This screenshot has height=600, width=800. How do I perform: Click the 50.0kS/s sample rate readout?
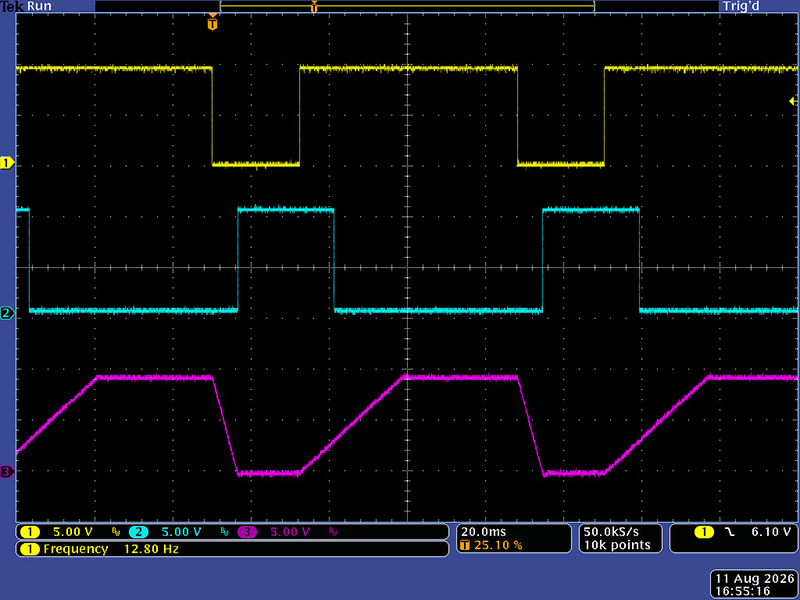(x=611, y=532)
